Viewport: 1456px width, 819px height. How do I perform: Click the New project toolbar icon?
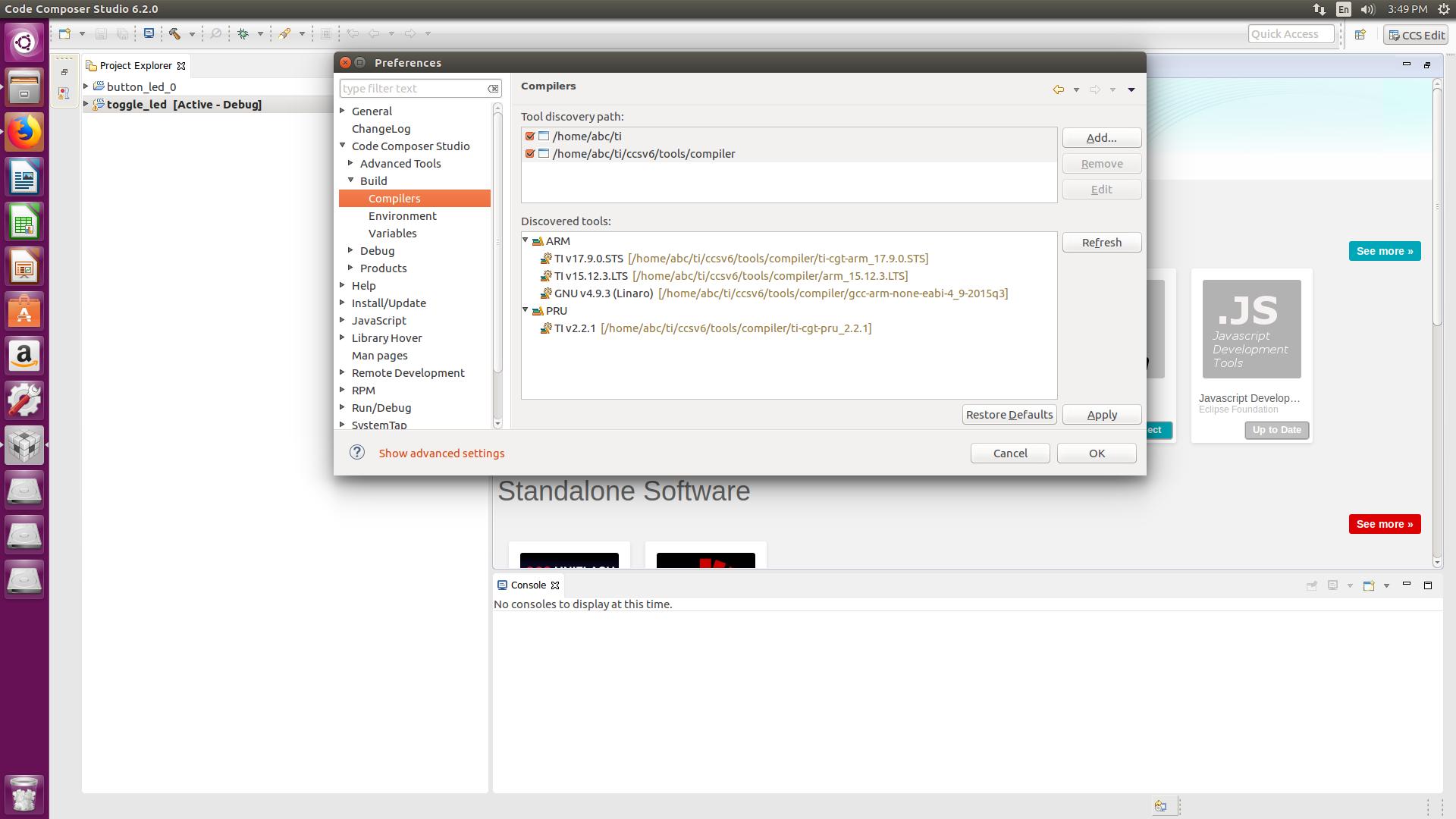pyautogui.click(x=65, y=33)
